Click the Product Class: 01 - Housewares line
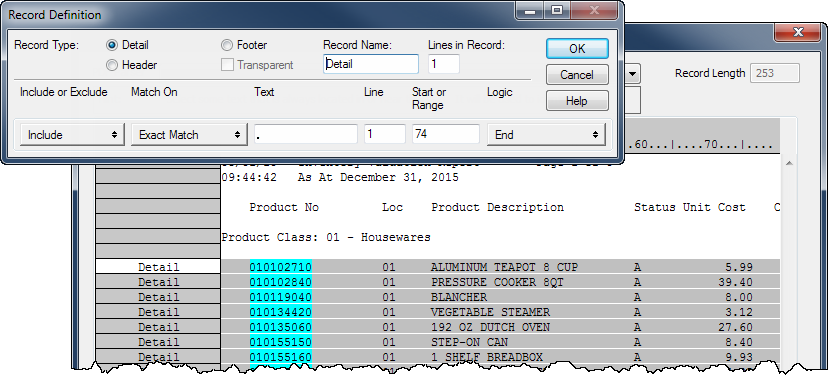Screen dimensions: 828x378 326,238
